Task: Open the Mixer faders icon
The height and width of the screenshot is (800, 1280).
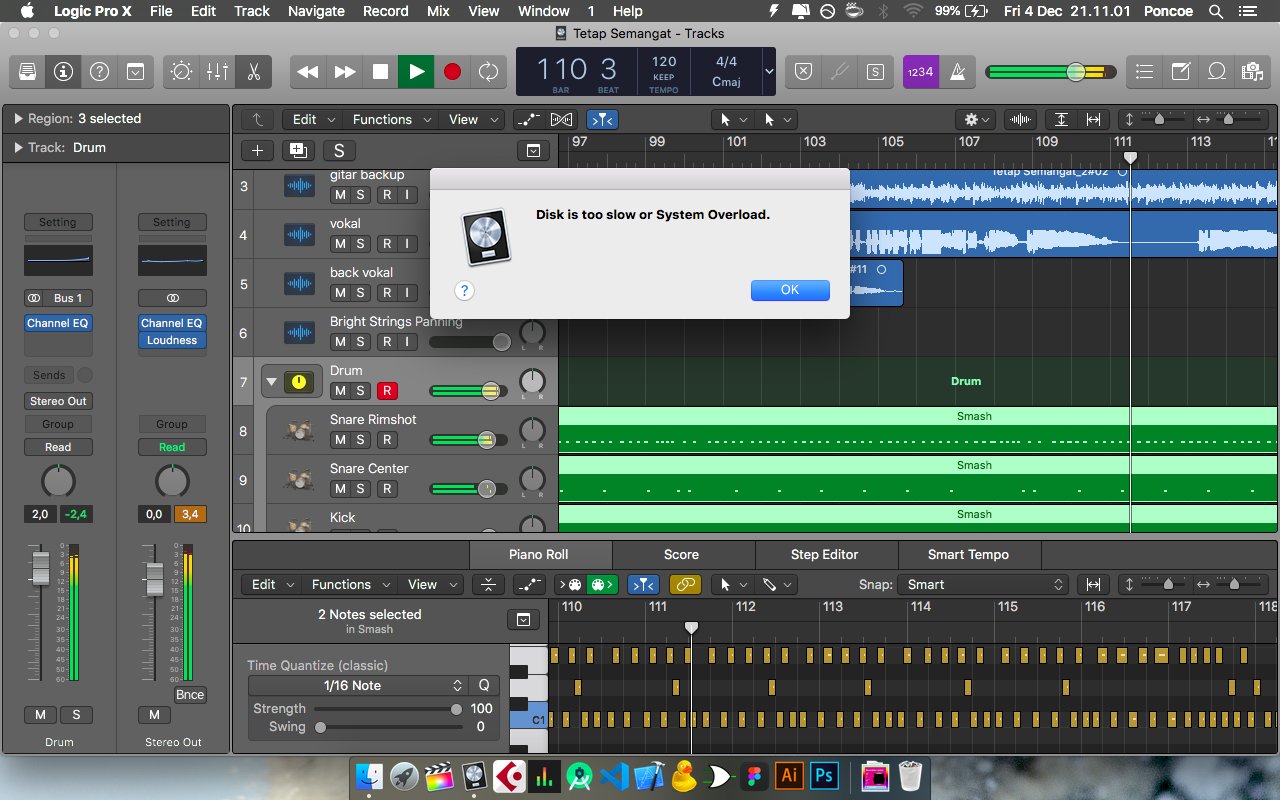Action: (217, 72)
